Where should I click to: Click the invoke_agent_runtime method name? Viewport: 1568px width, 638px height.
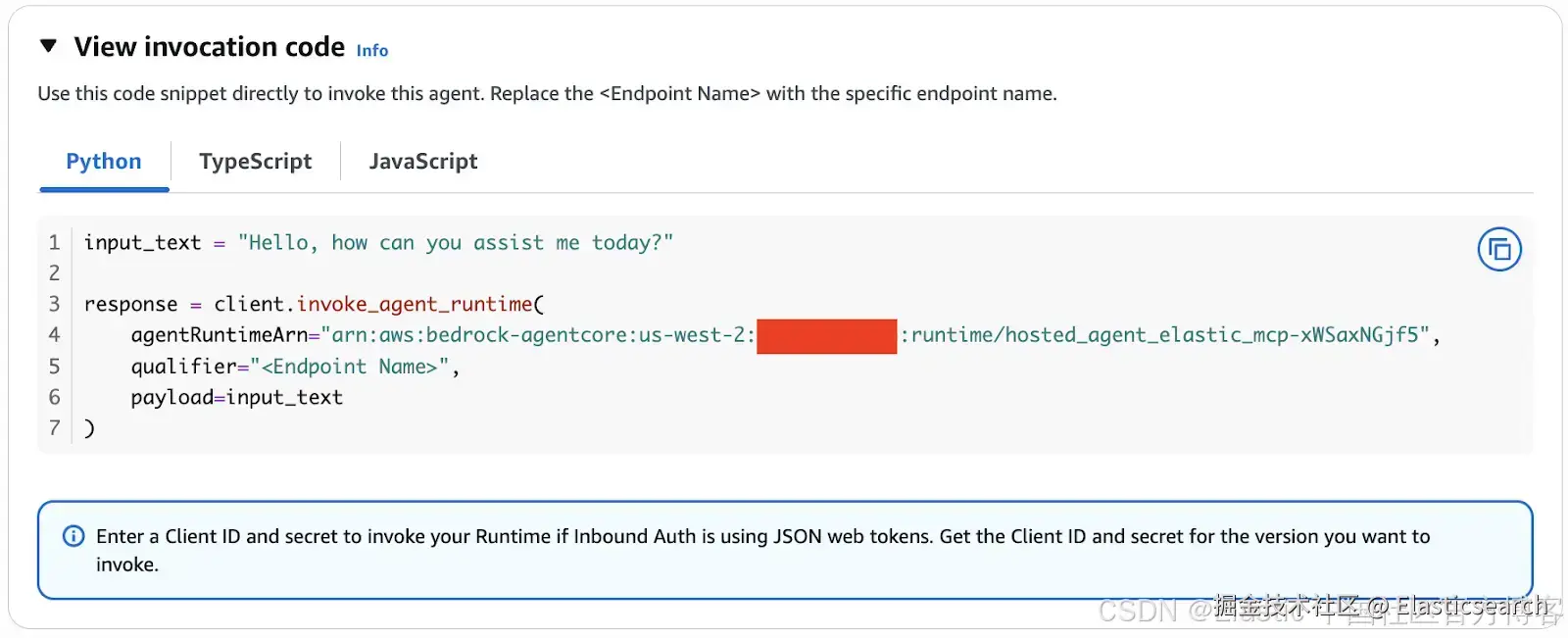(x=415, y=305)
